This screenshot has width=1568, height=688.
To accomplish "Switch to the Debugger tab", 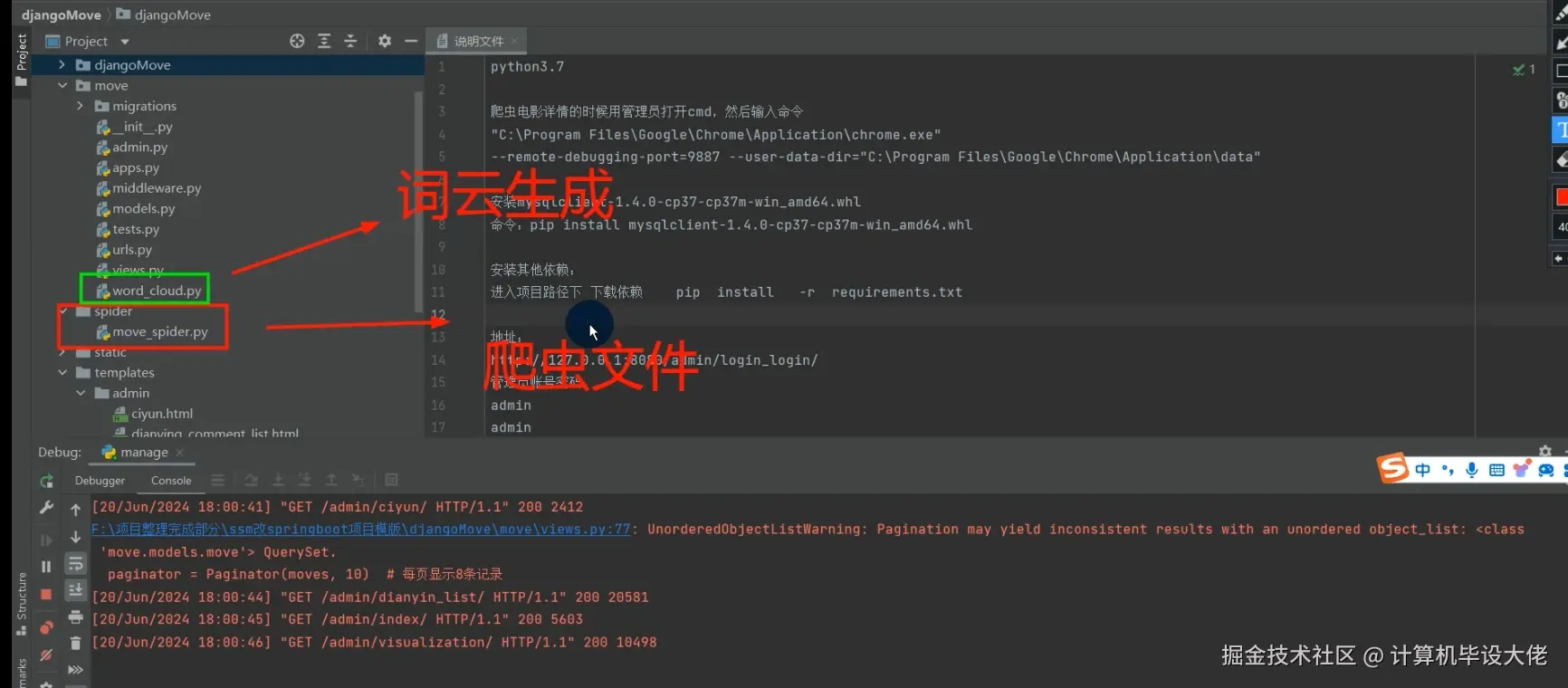I will (x=100, y=481).
